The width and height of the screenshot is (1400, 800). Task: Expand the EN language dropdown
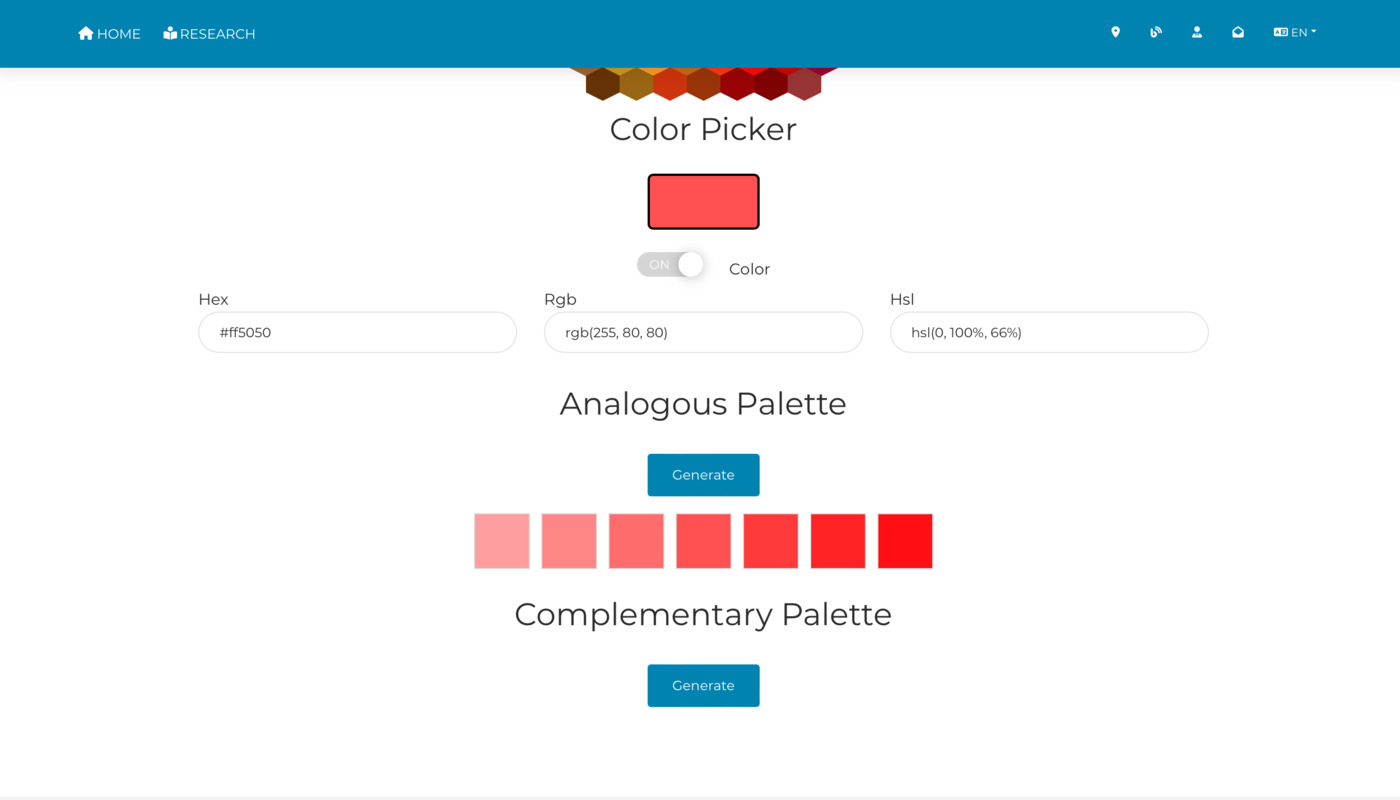[1295, 33]
